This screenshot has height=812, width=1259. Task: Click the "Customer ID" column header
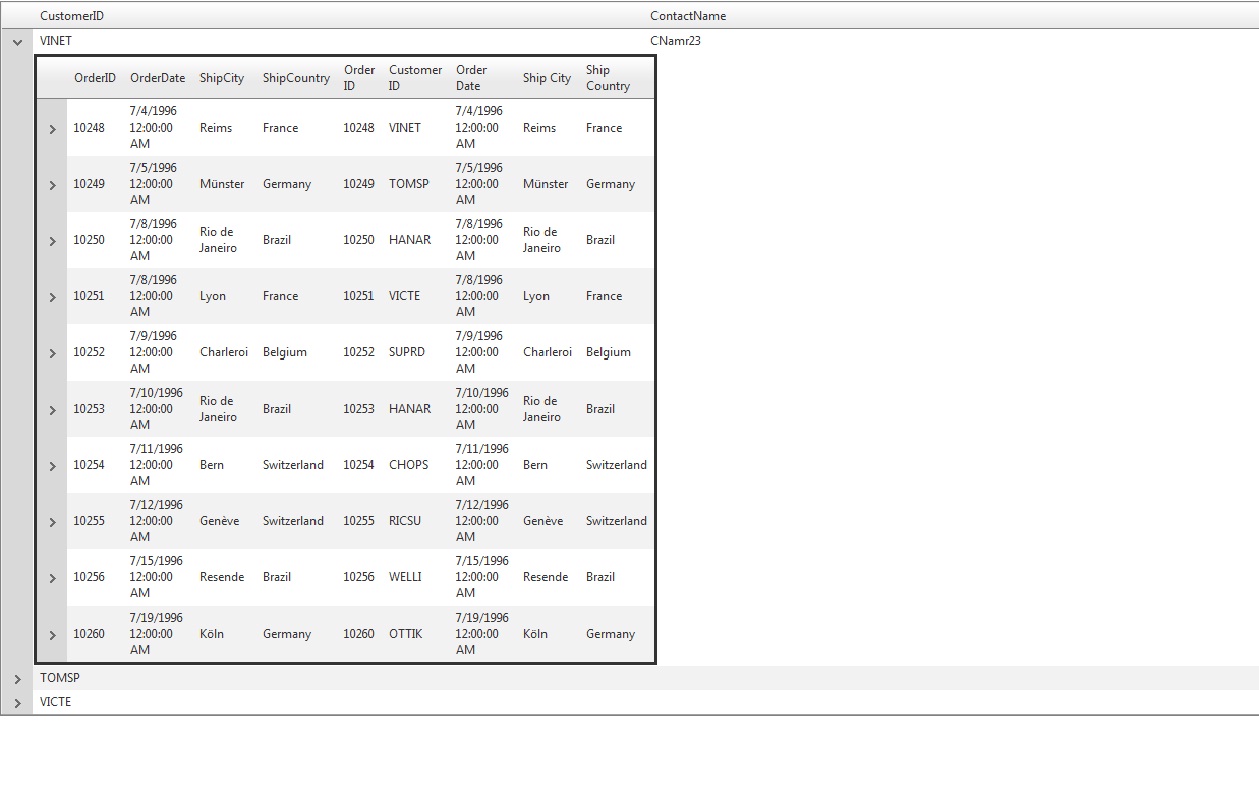(x=415, y=78)
